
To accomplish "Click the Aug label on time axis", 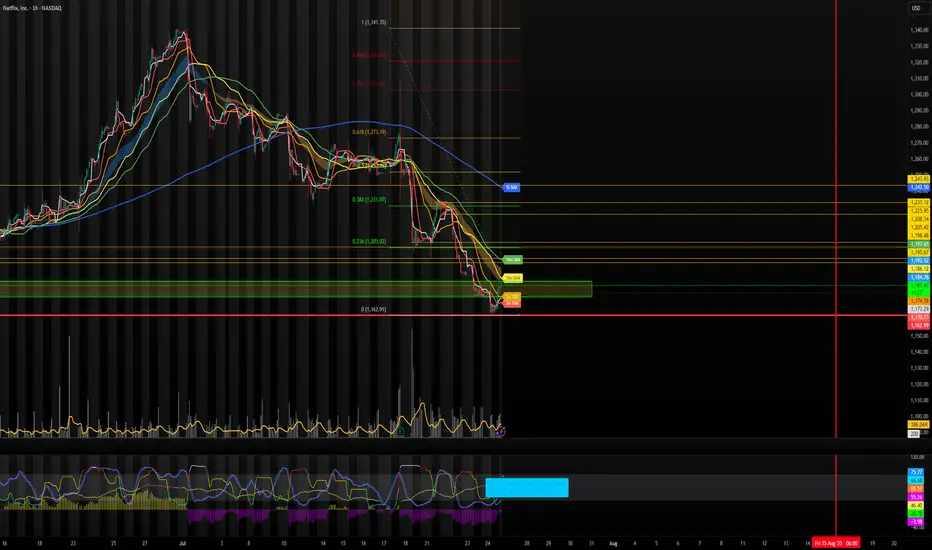I will [x=613, y=543].
